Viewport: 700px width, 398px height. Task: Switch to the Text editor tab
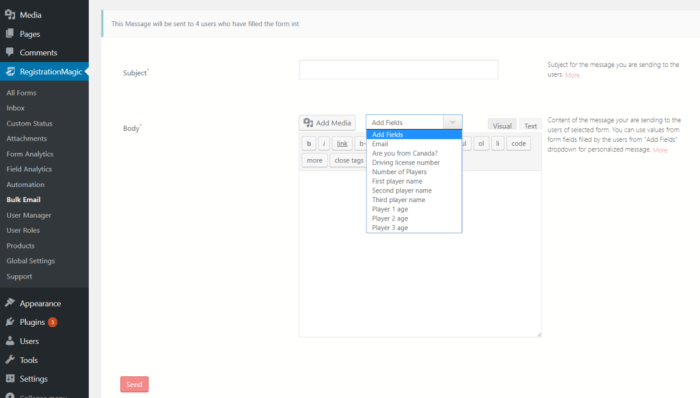[x=530, y=125]
